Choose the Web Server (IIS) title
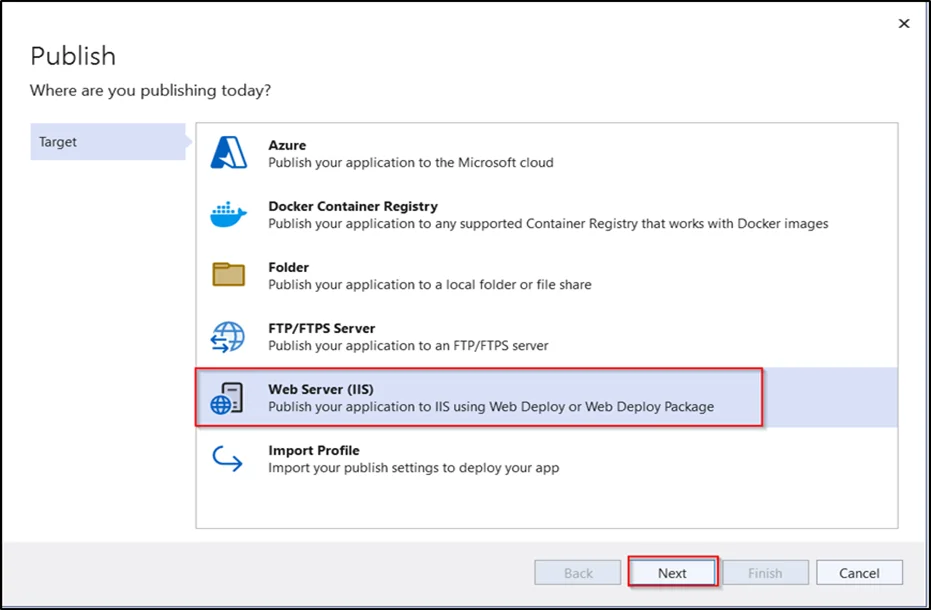Image resolution: width=931 pixels, height=610 pixels. pyautogui.click(x=320, y=389)
